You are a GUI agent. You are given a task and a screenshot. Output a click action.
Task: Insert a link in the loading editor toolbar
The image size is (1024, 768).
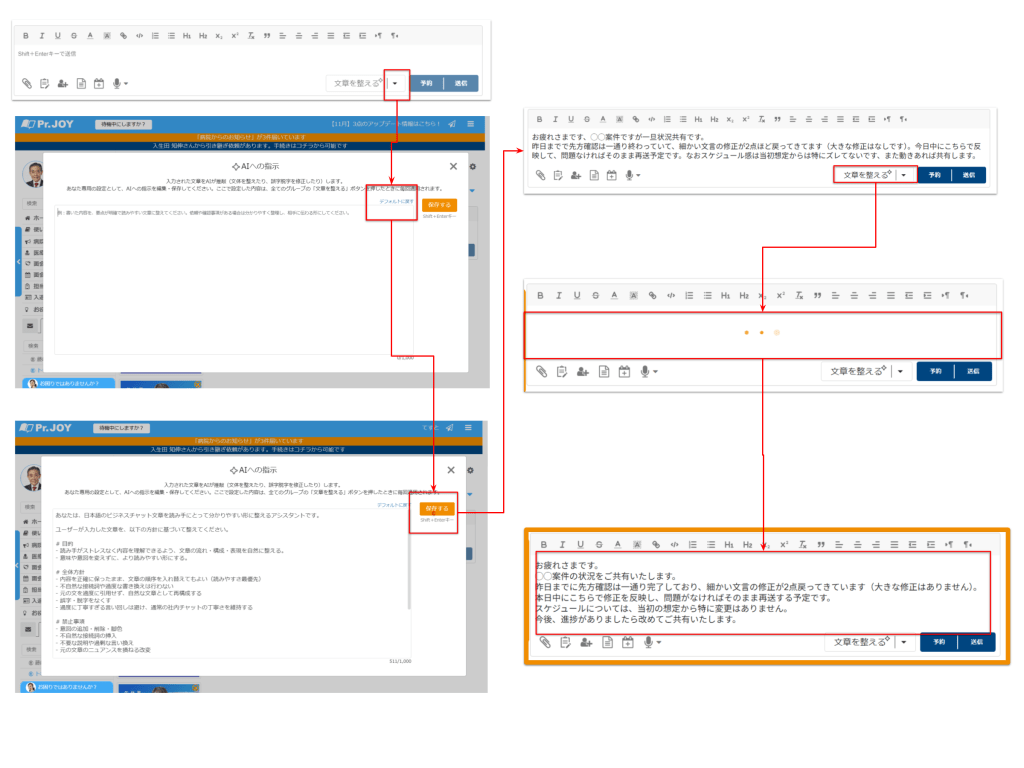coord(653,295)
